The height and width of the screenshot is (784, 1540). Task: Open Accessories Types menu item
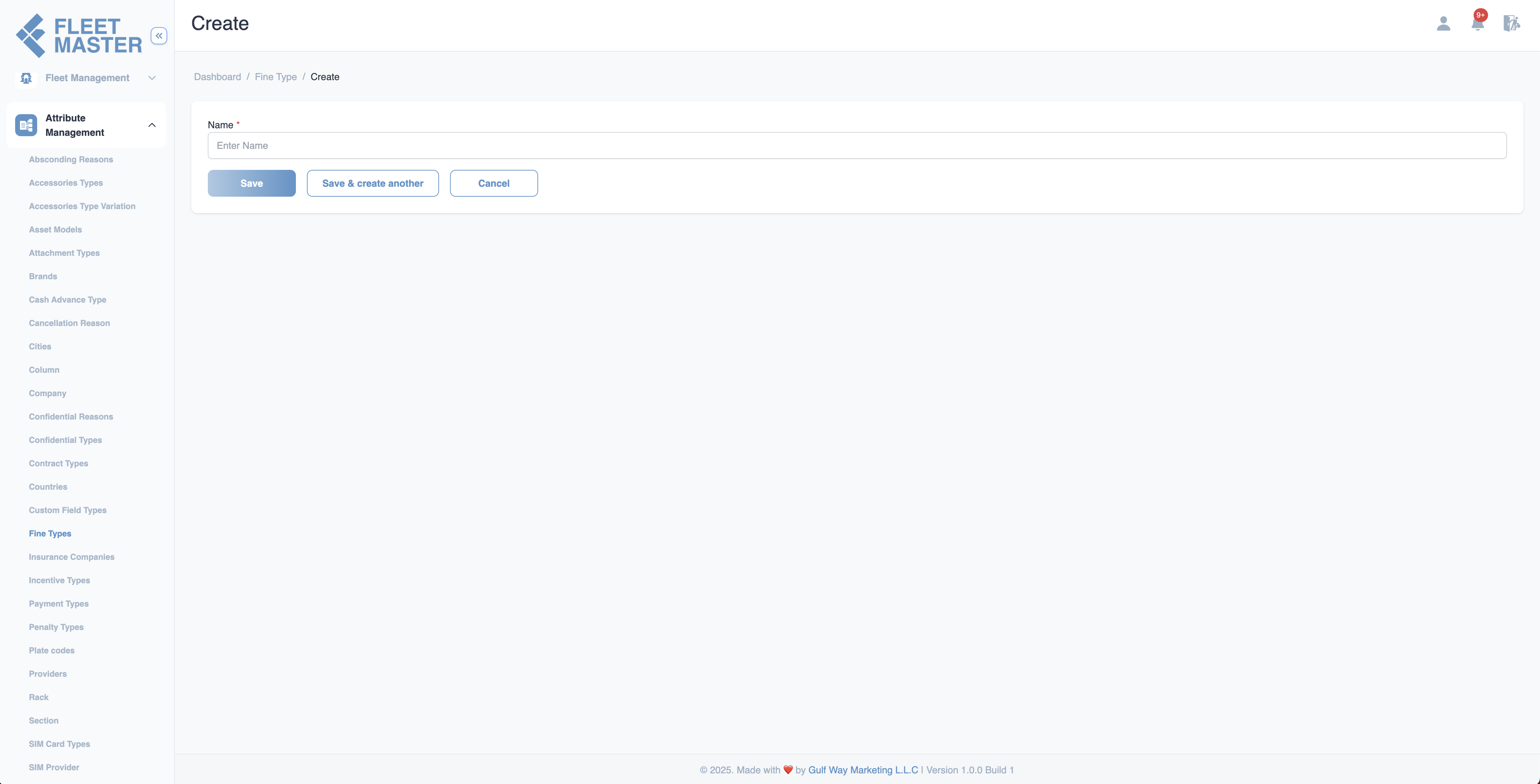click(66, 183)
